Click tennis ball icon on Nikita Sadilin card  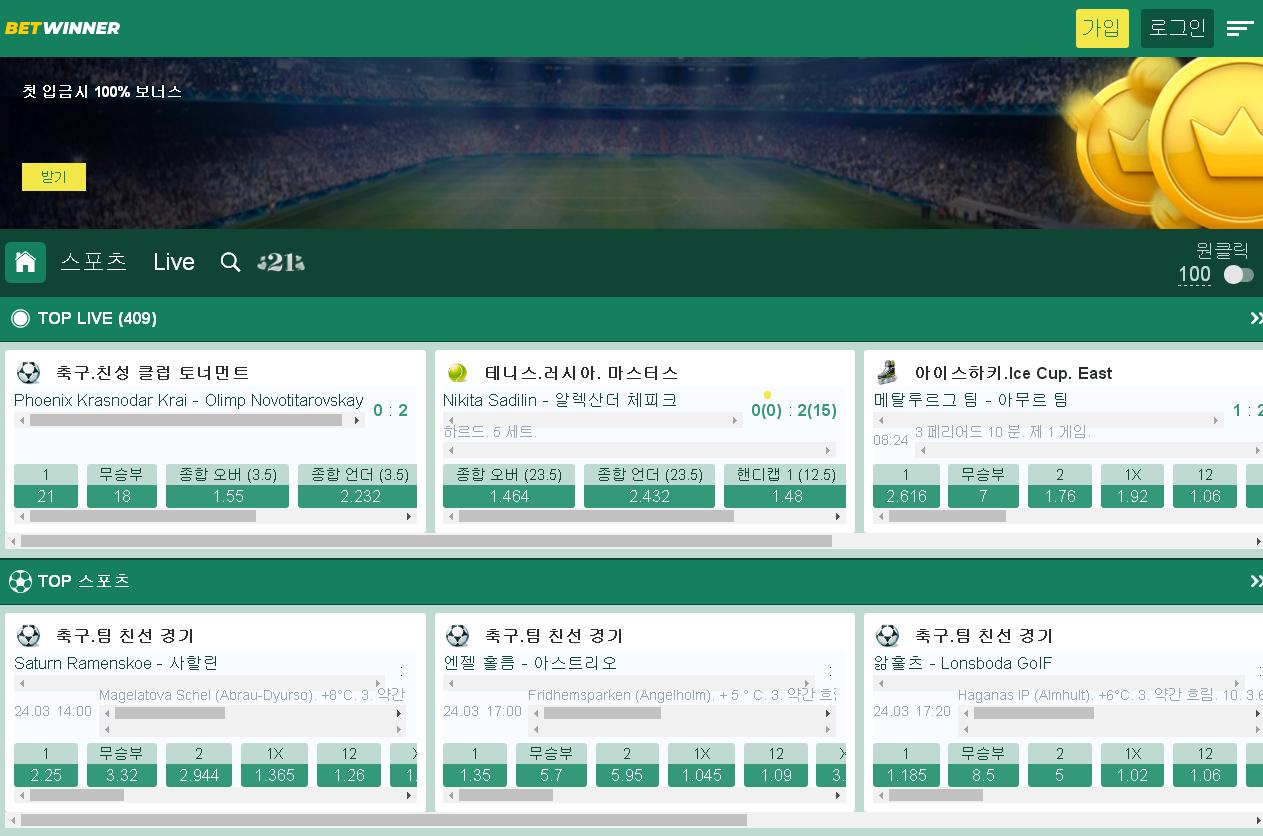click(458, 373)
